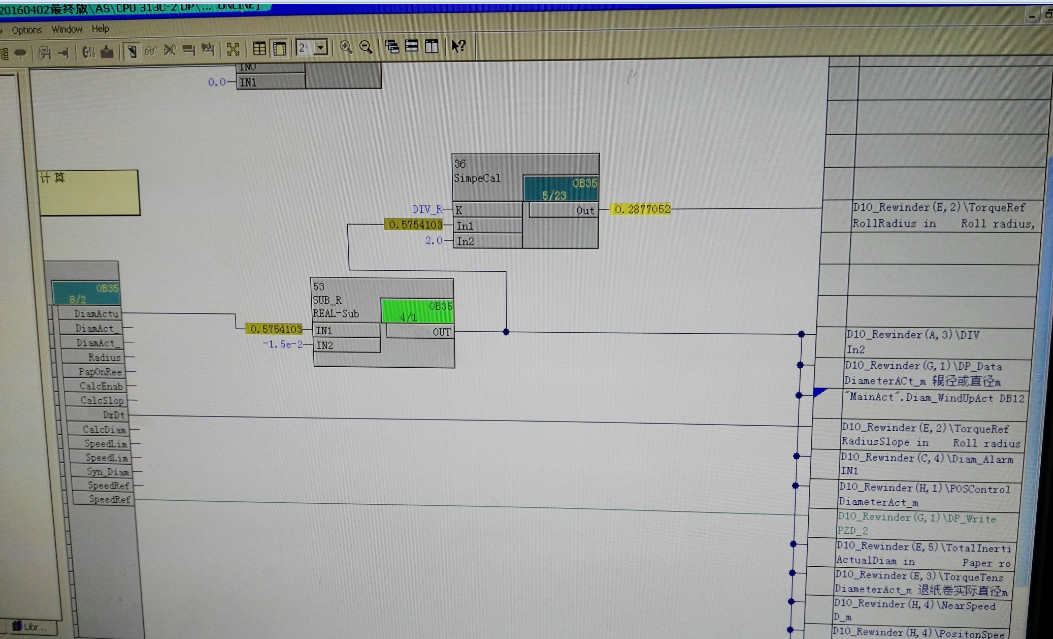Open the Options menu
The image size is (1053, 639).
(27, 29)
